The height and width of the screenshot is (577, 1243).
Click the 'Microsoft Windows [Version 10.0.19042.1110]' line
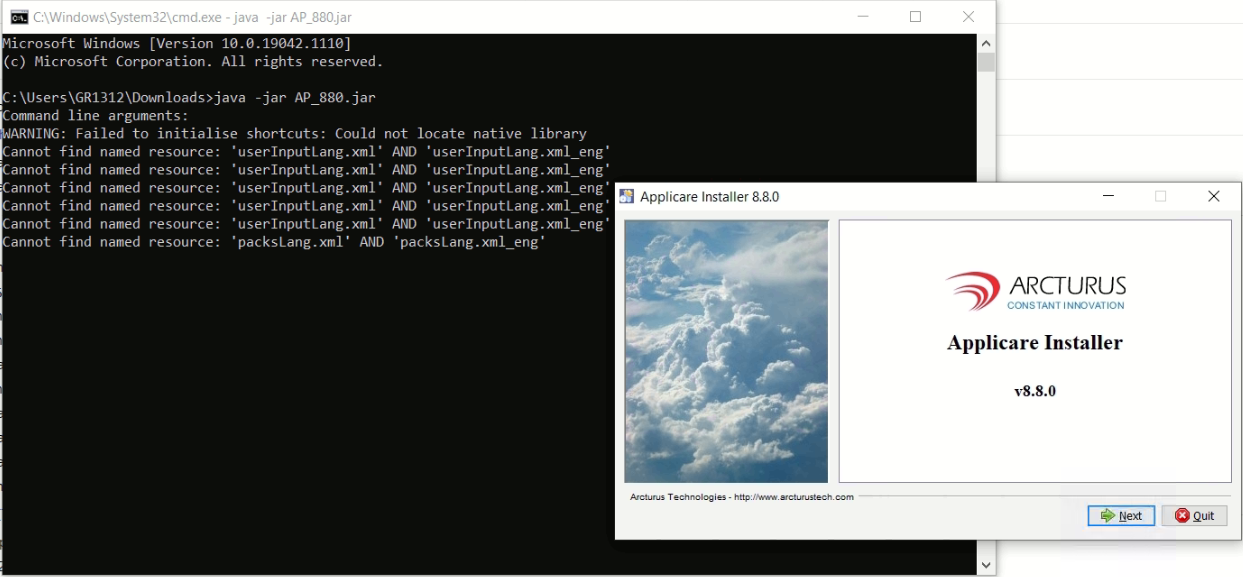click(x=177, y=44)
